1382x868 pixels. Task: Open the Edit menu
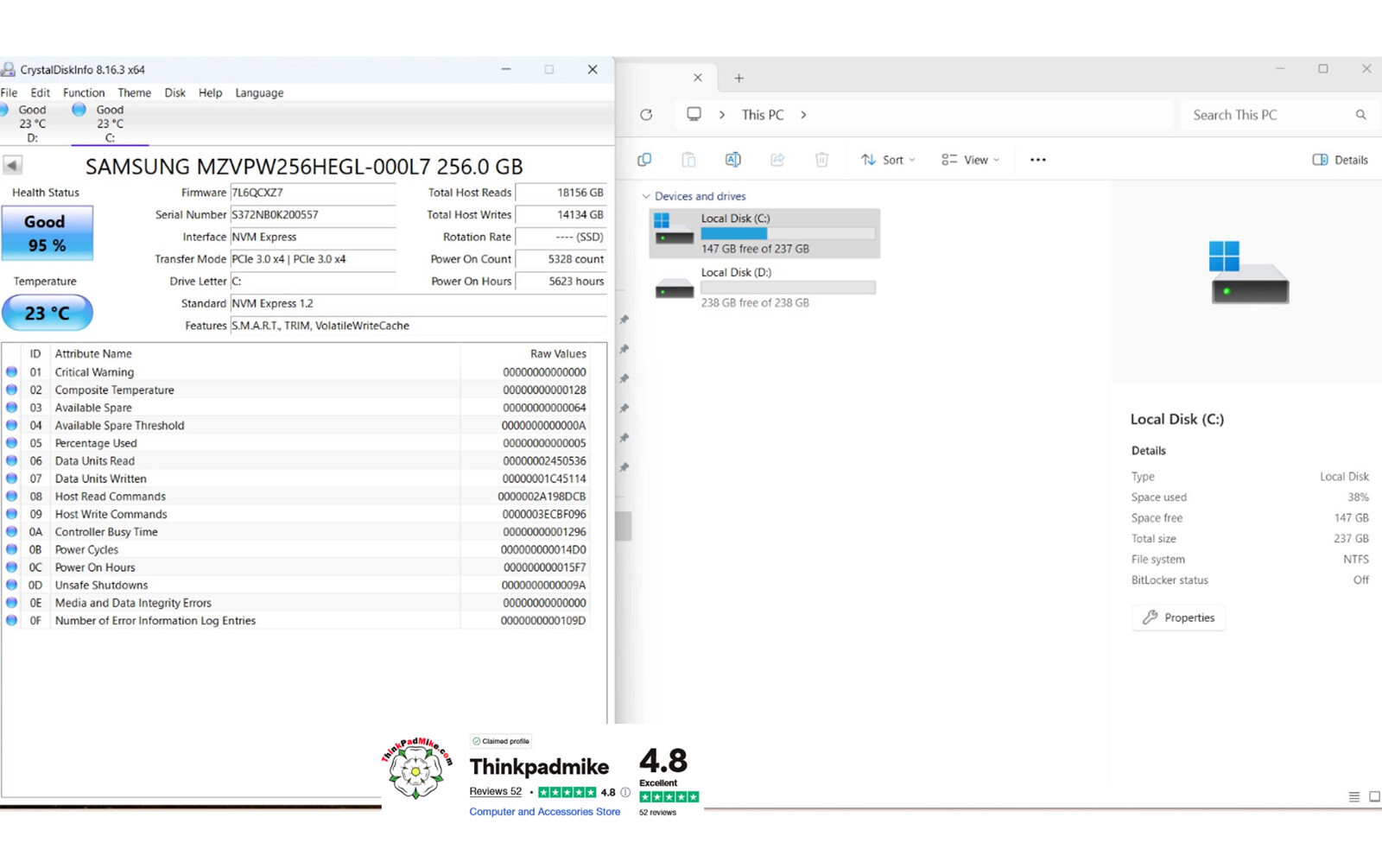(41, 92)
